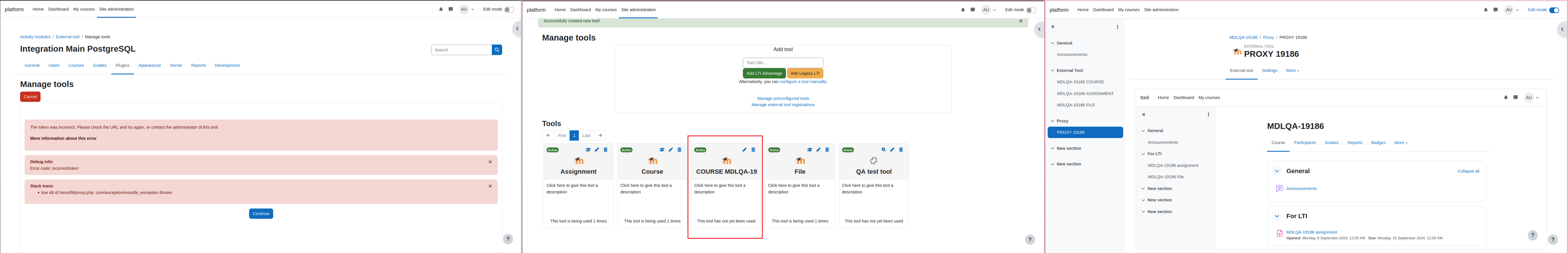The width and height of the screenshot is (1568, 253).
Task: Dismiss the Debug info alert
Action: pos(490,162)
